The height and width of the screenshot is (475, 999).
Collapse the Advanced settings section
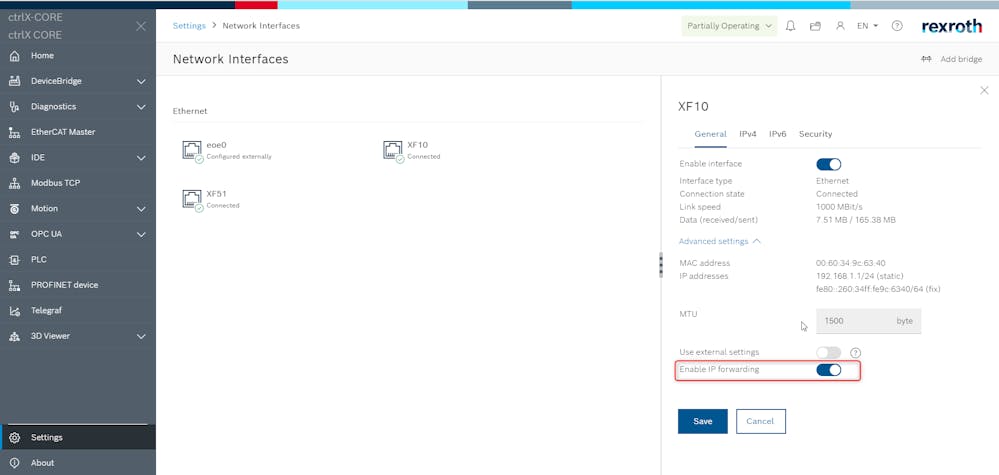click(x=719, y=241)
